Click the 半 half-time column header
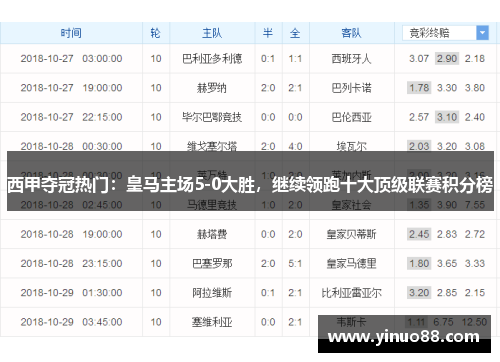The height and width of the screenshot is (362, 500). [268, 33]
